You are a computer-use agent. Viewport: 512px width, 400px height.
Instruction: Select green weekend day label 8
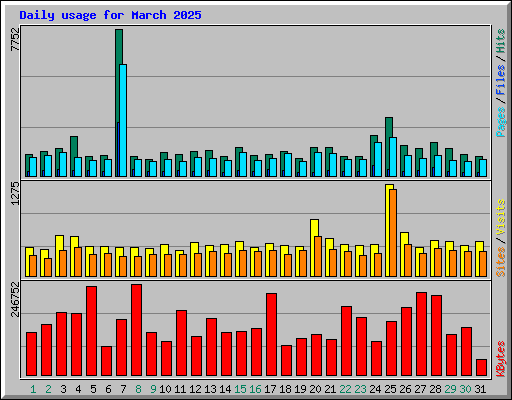[138, 389]
